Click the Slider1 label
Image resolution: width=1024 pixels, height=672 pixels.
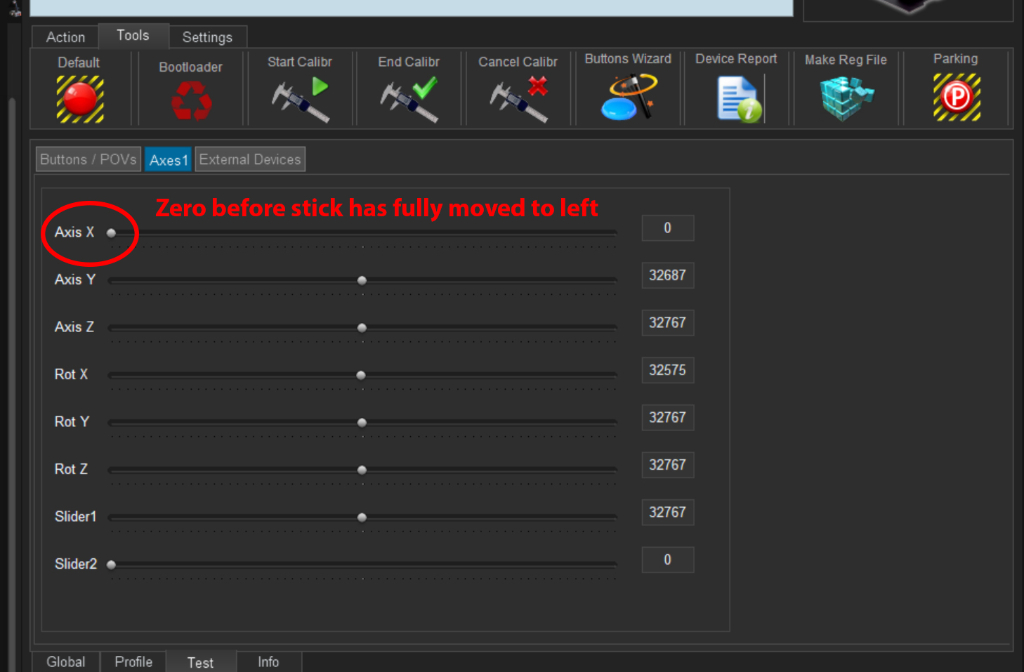coord(75,517)
